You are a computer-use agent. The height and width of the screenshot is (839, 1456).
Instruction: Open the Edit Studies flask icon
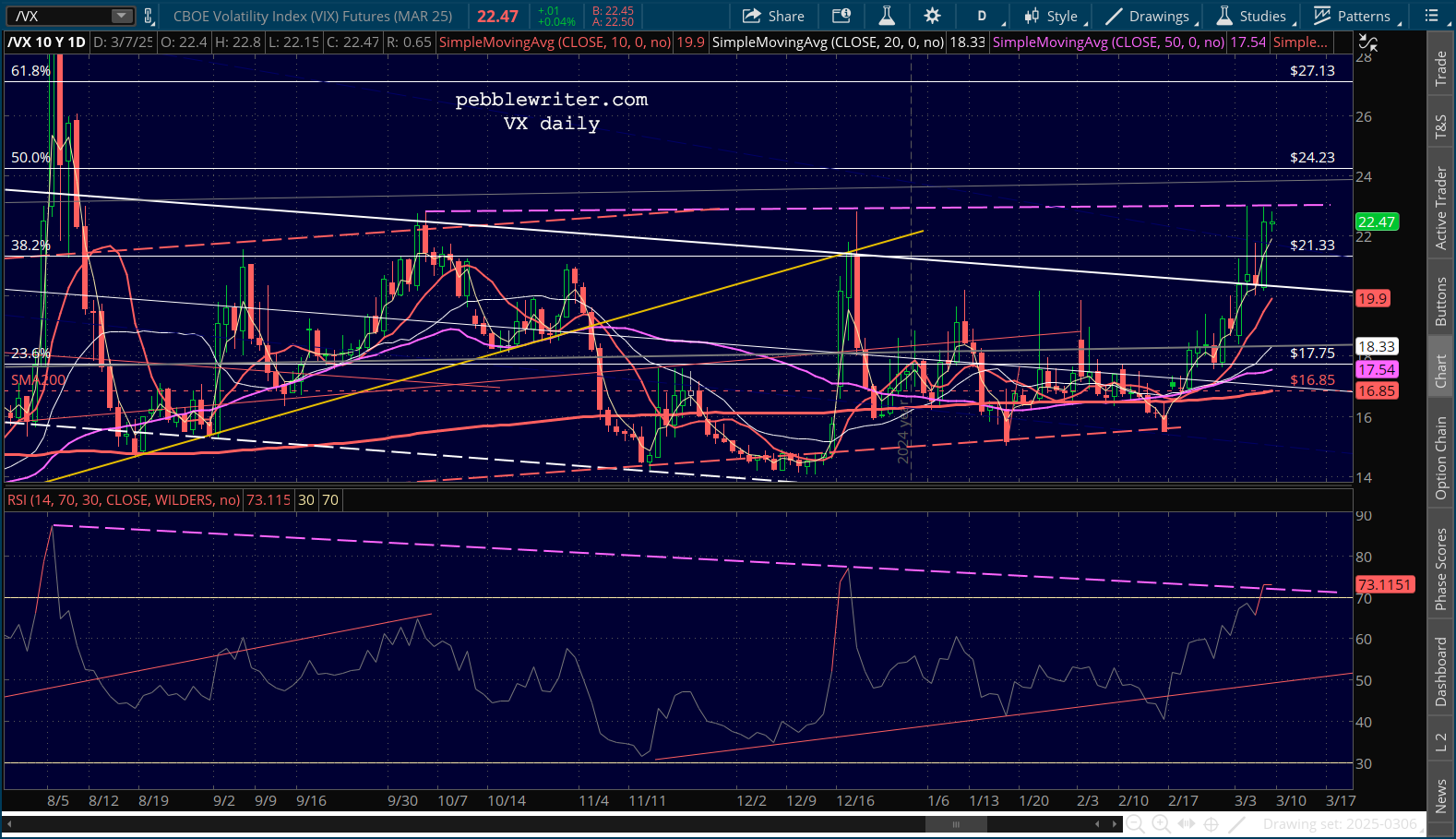click(886, 16)
